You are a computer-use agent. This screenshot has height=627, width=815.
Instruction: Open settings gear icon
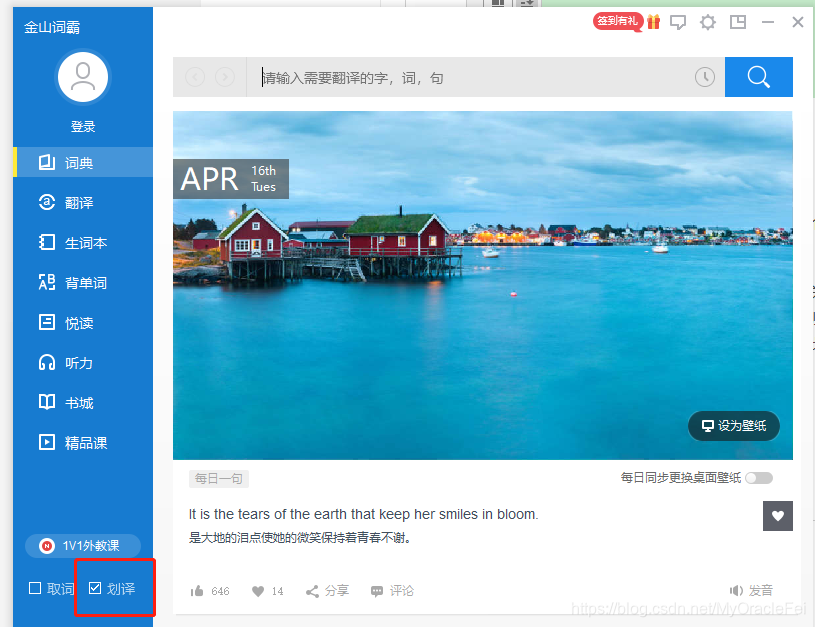click(x=707, y=22)
